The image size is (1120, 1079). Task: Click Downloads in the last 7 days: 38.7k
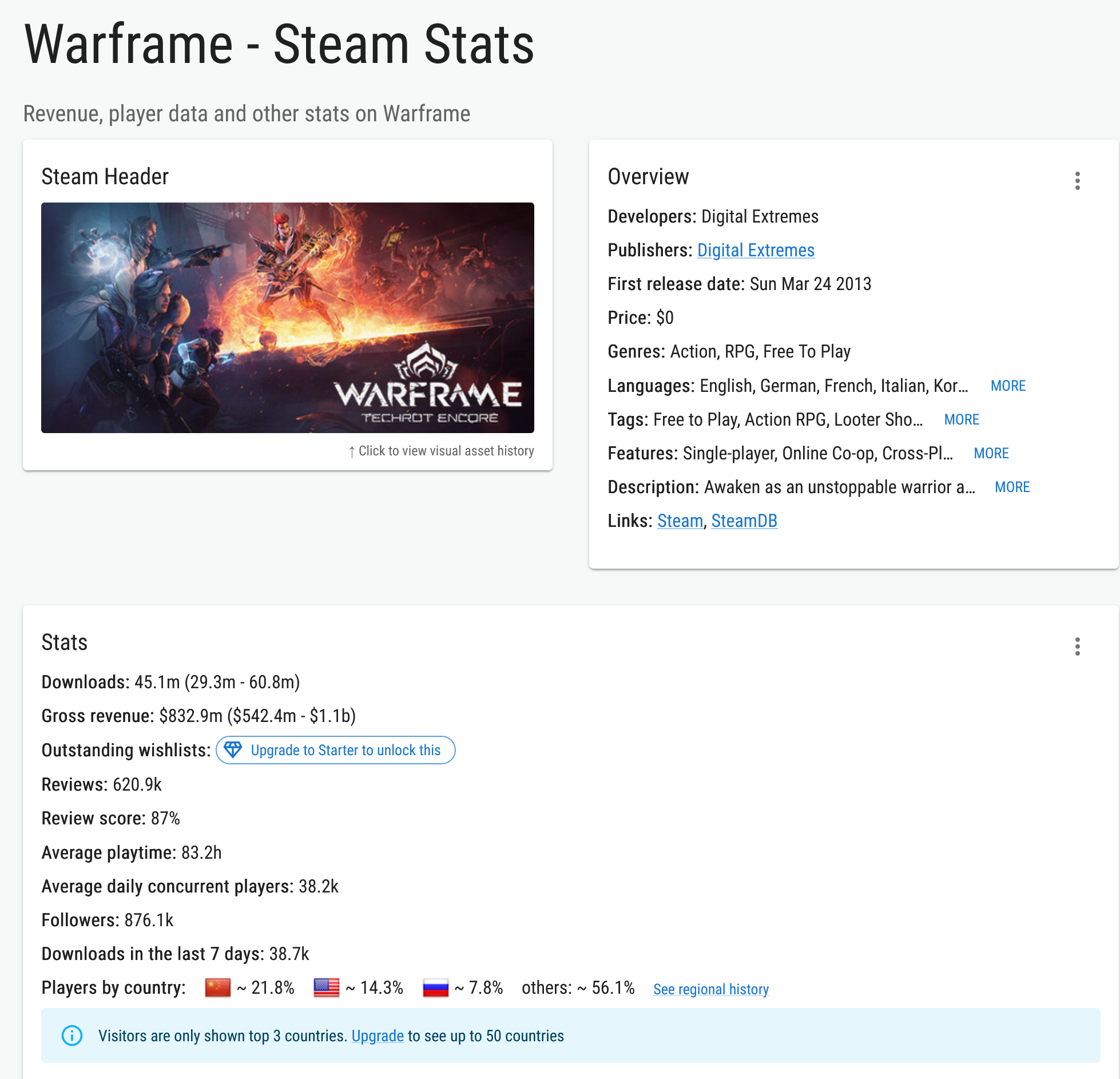pyautogui.click(x=175, y=954)
